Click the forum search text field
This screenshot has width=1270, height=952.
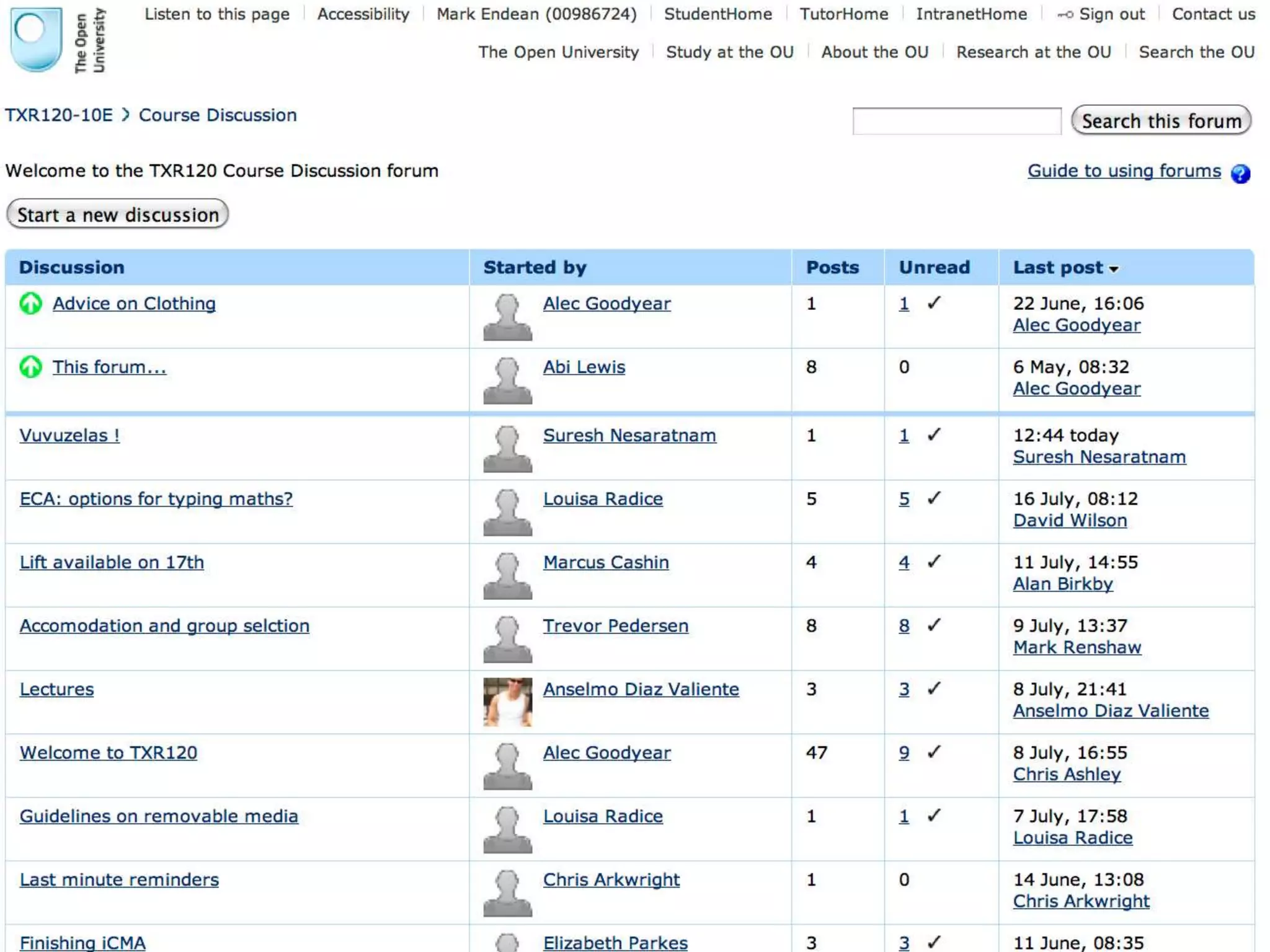tap(956, 121)
